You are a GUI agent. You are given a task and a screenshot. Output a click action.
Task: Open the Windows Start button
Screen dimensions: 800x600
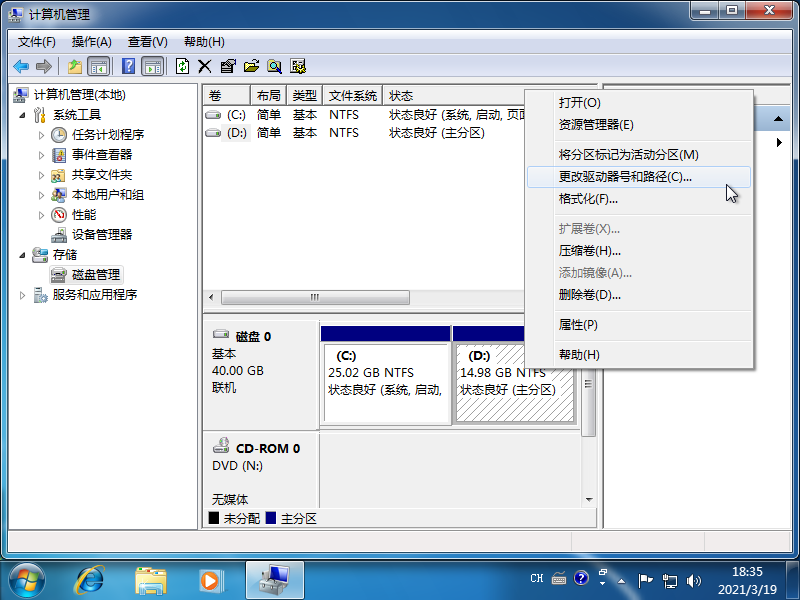pyautogui.click(x=27, y=581)
